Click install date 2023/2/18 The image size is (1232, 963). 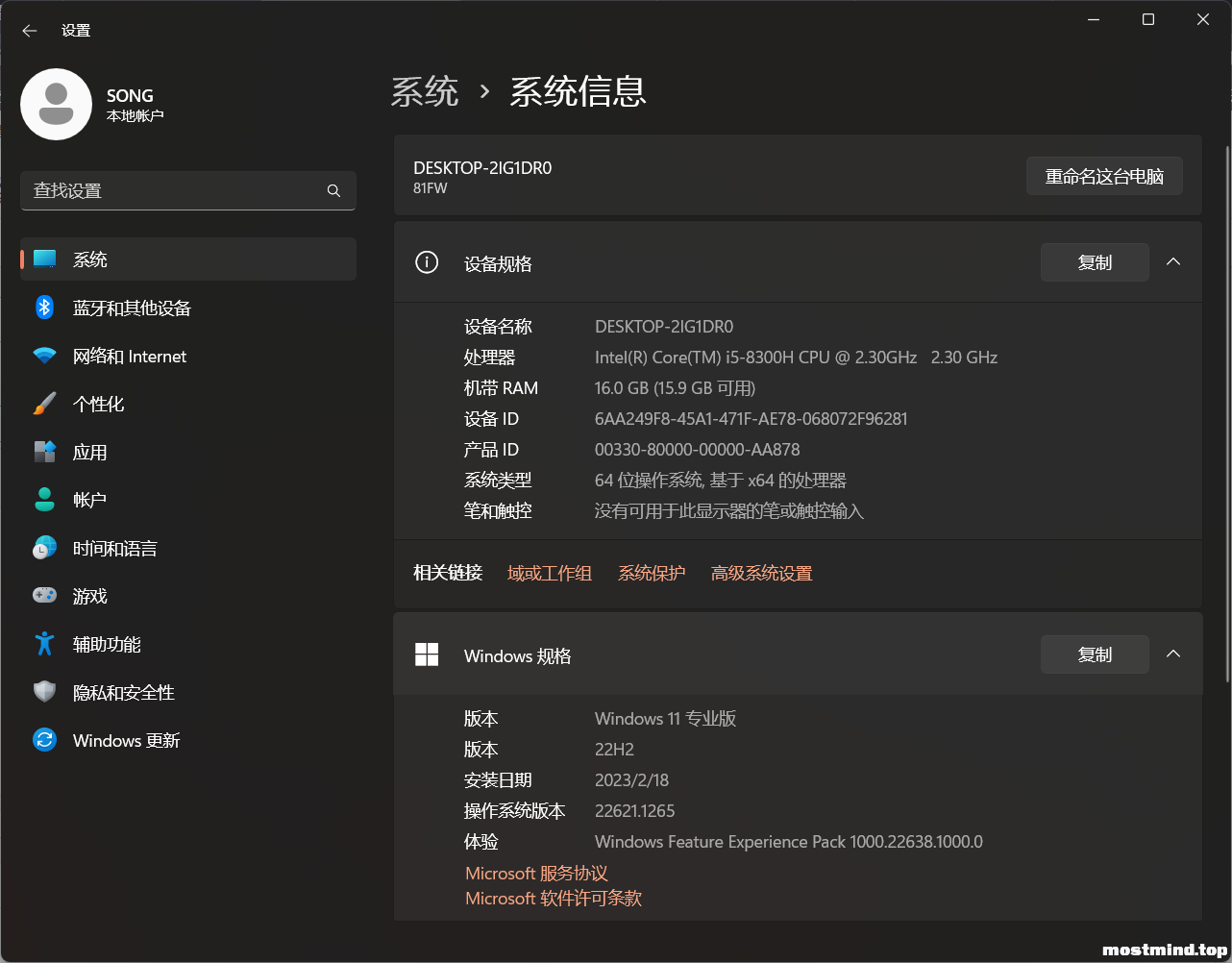[631, 780]
